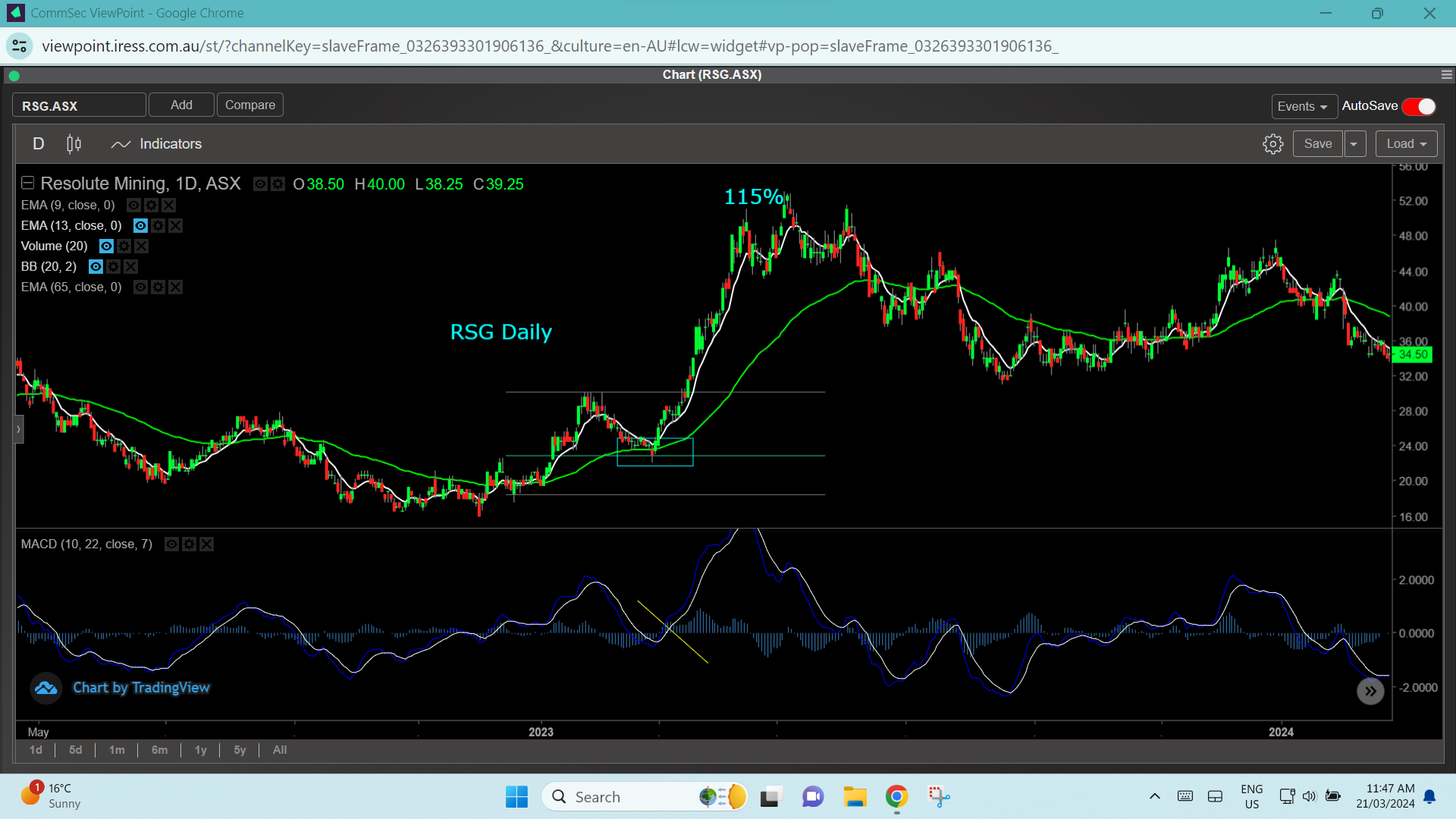Click the widget hamburger menu icon
The height and width of the screenshot is (819, 1456).
click(1447, 75)
